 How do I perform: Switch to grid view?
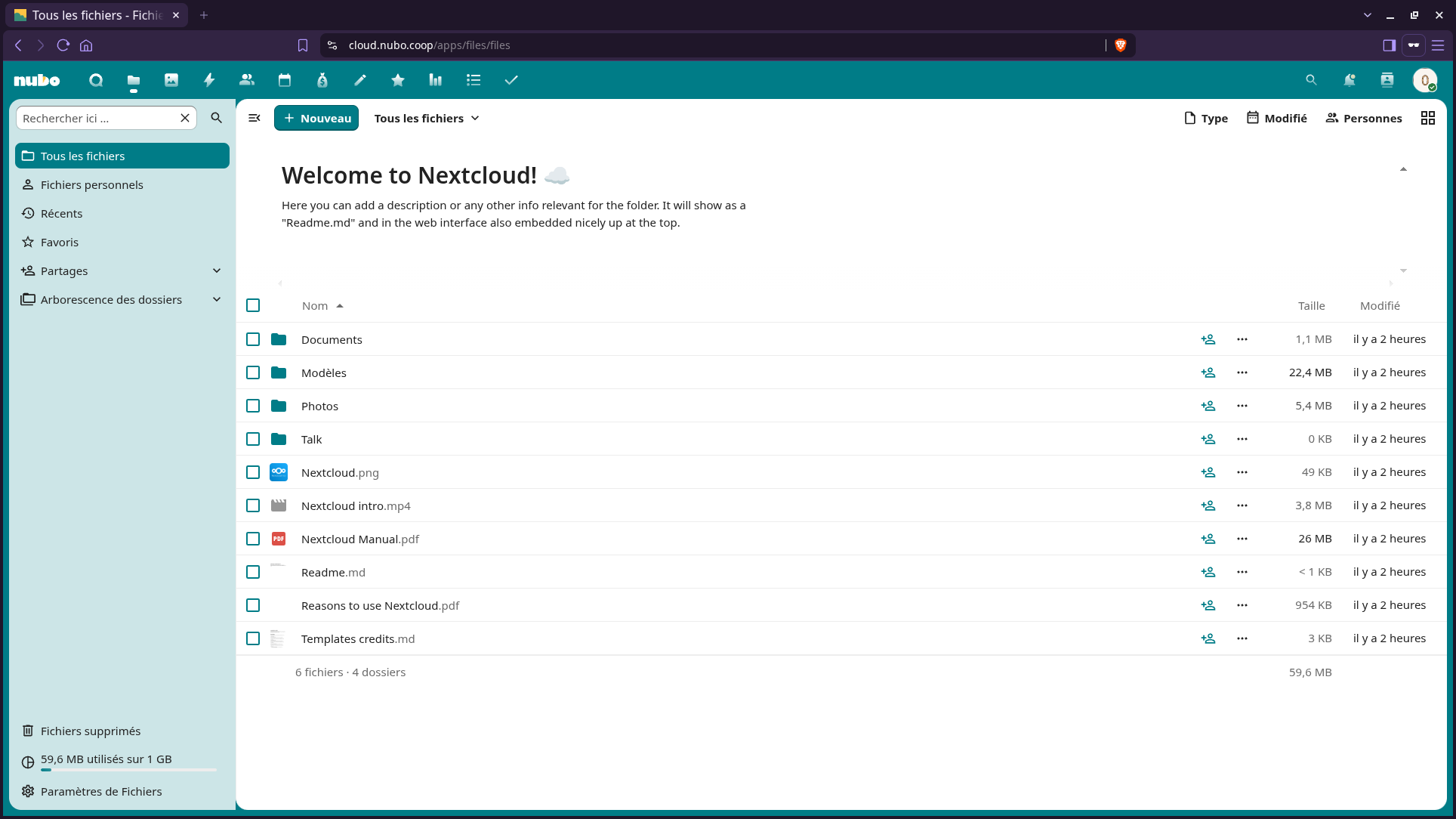click(1427, 118)
